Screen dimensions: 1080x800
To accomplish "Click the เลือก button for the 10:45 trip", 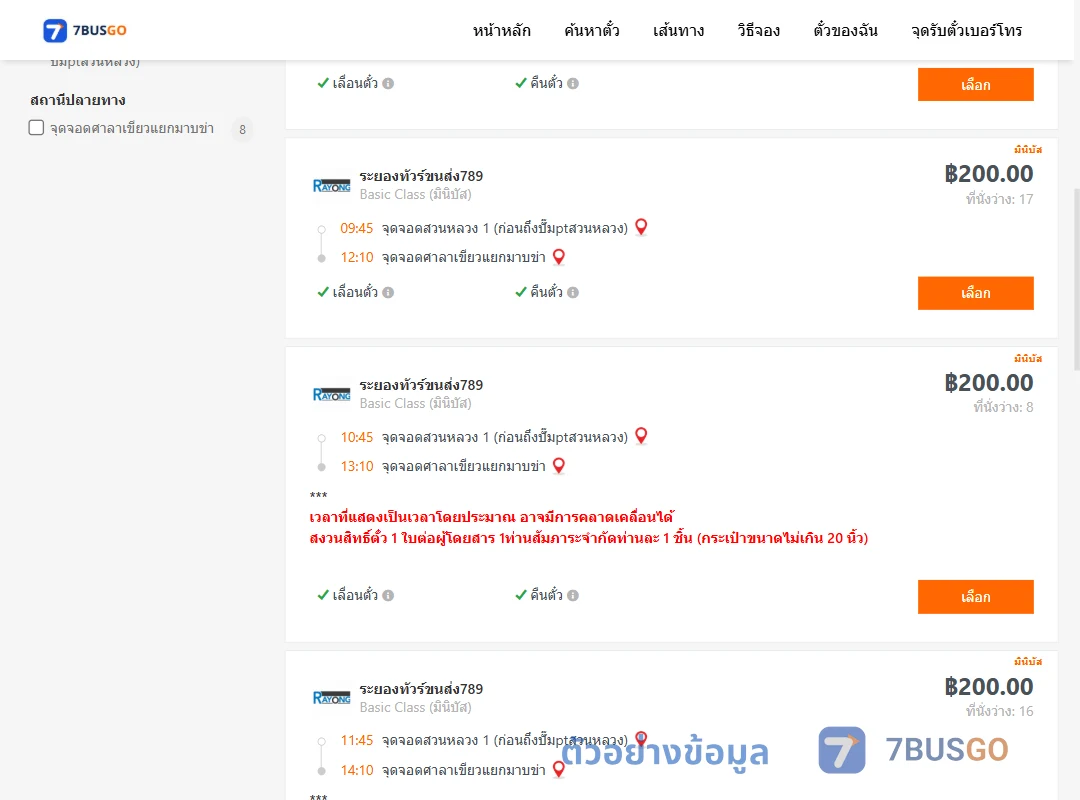I will (975, 597).
